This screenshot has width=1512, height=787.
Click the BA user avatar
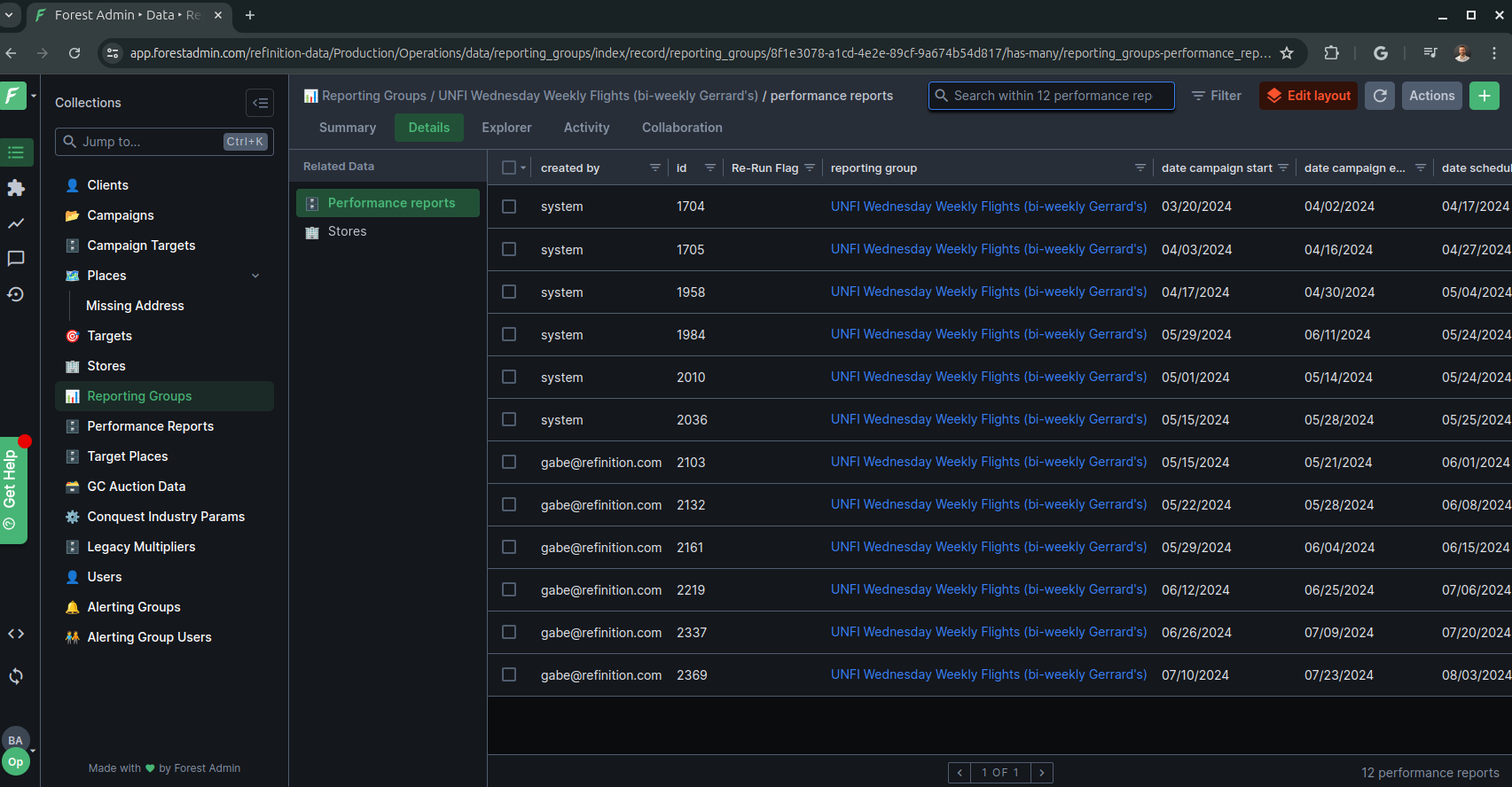16,740
